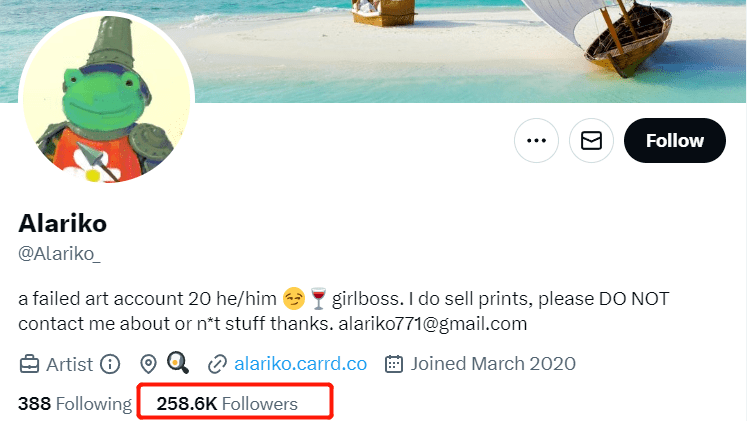The image size is (748, 421).
Task: Click the calendar joined-date icon
Action: tap(394, 363)
